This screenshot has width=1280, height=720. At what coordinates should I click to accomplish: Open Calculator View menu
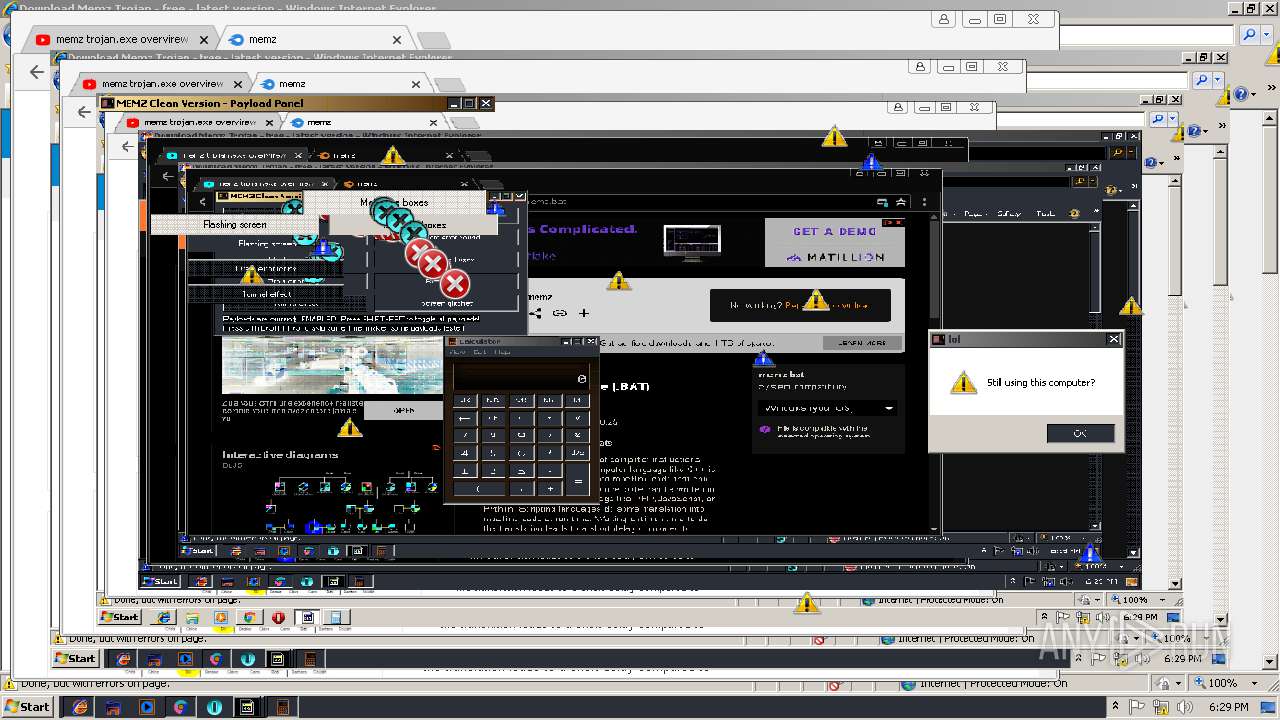click(x=456, y=352)
